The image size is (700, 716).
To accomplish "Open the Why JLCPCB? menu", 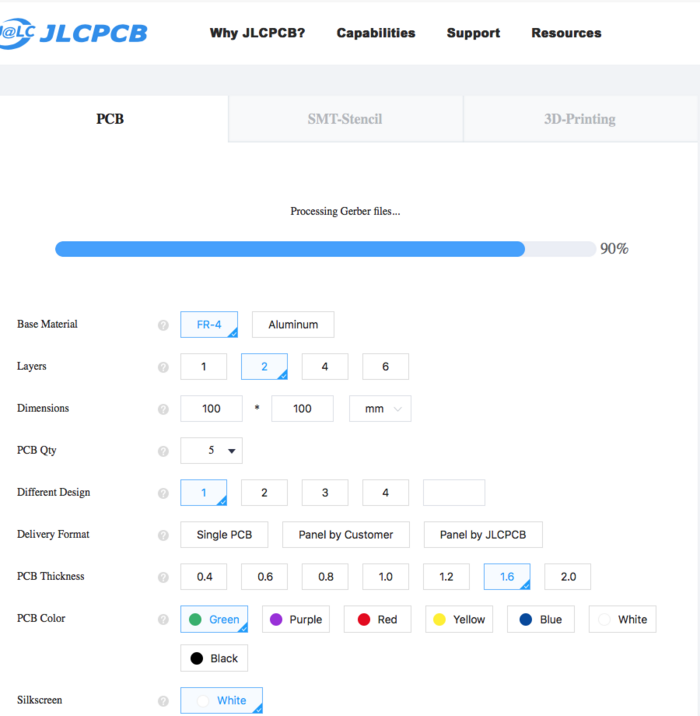I will (257, 33).
